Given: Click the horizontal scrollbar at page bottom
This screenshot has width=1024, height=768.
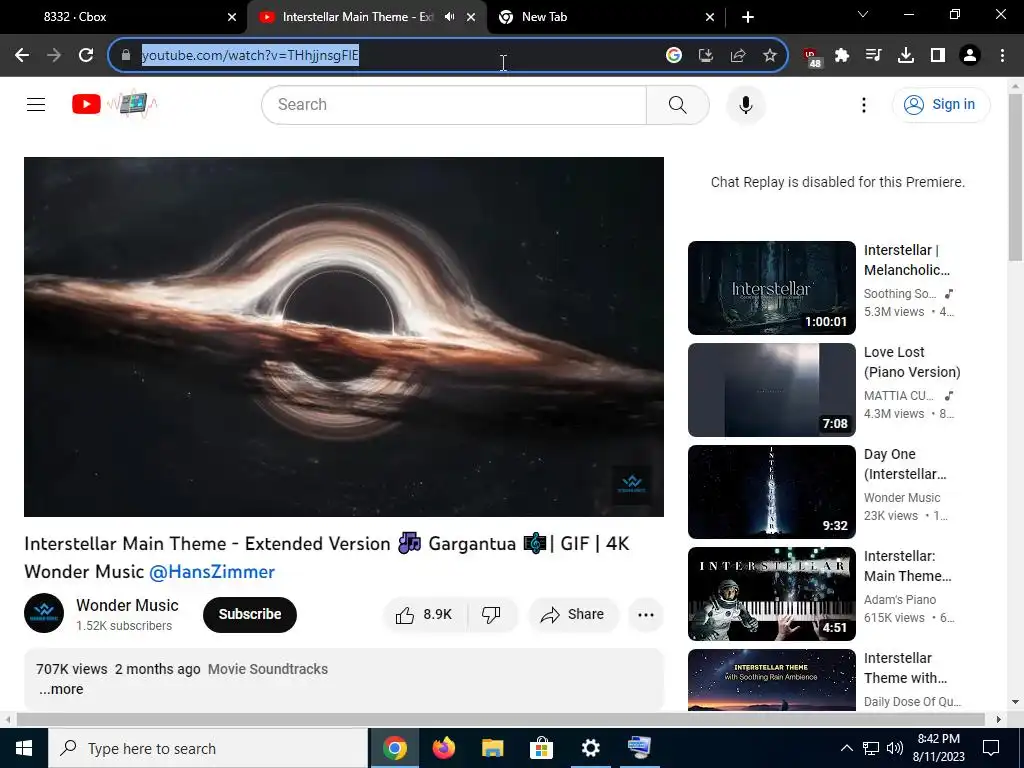Looking at the screenshot, I should pyautogui.click(x=500, y=719).
